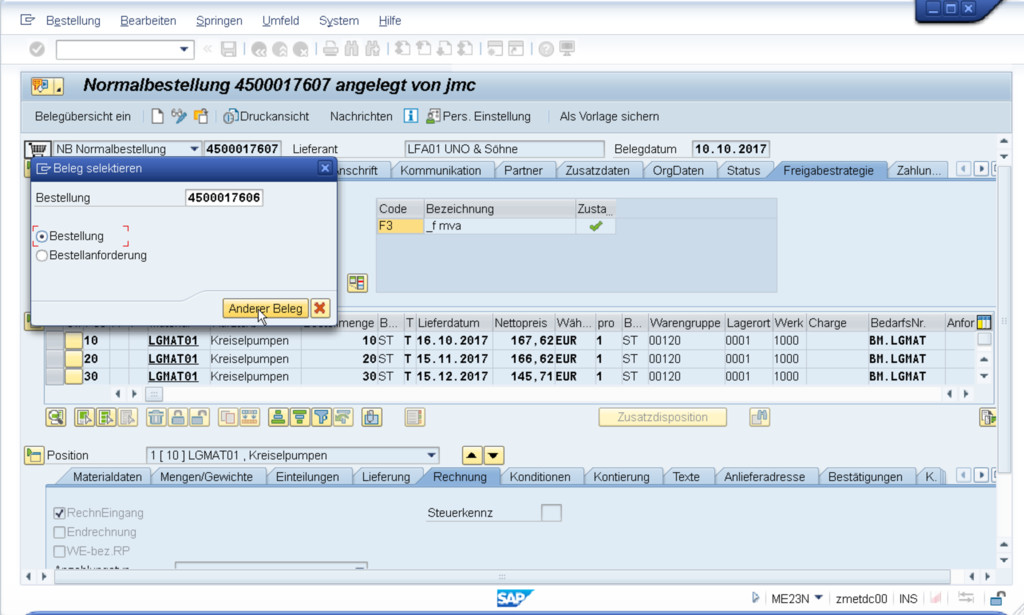Open the NB Normalbestellung order type dropdown
1024x615 pixels.
click(x=193, y=149)
